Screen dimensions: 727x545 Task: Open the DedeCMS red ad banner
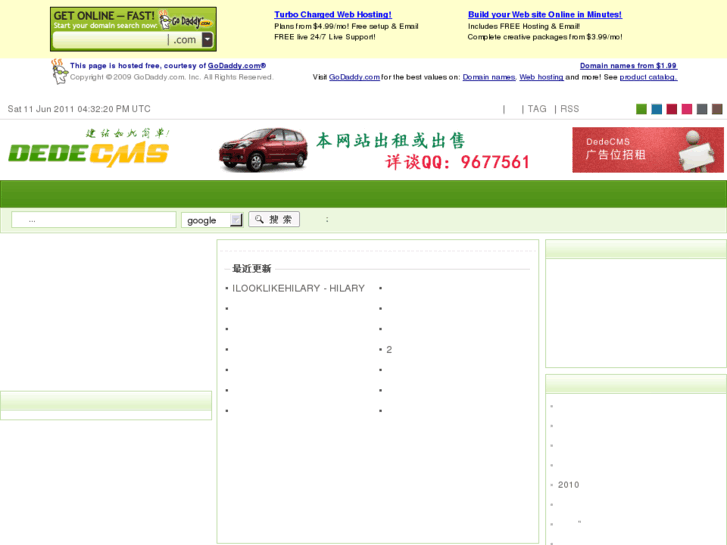click(648, 150)
